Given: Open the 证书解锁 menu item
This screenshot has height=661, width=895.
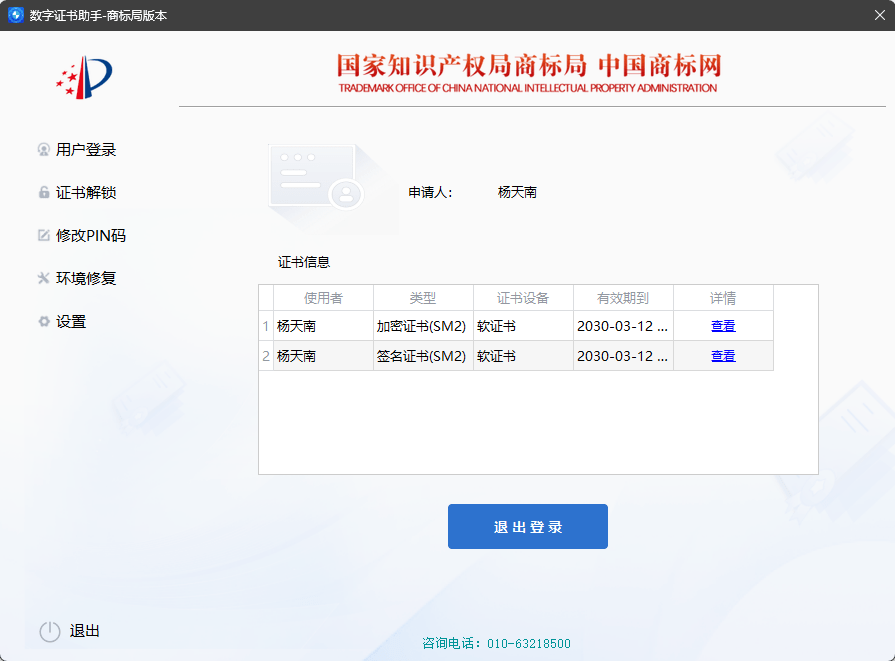Looking at the screenshot, I should pyautogui.click(x=86, y=192).
